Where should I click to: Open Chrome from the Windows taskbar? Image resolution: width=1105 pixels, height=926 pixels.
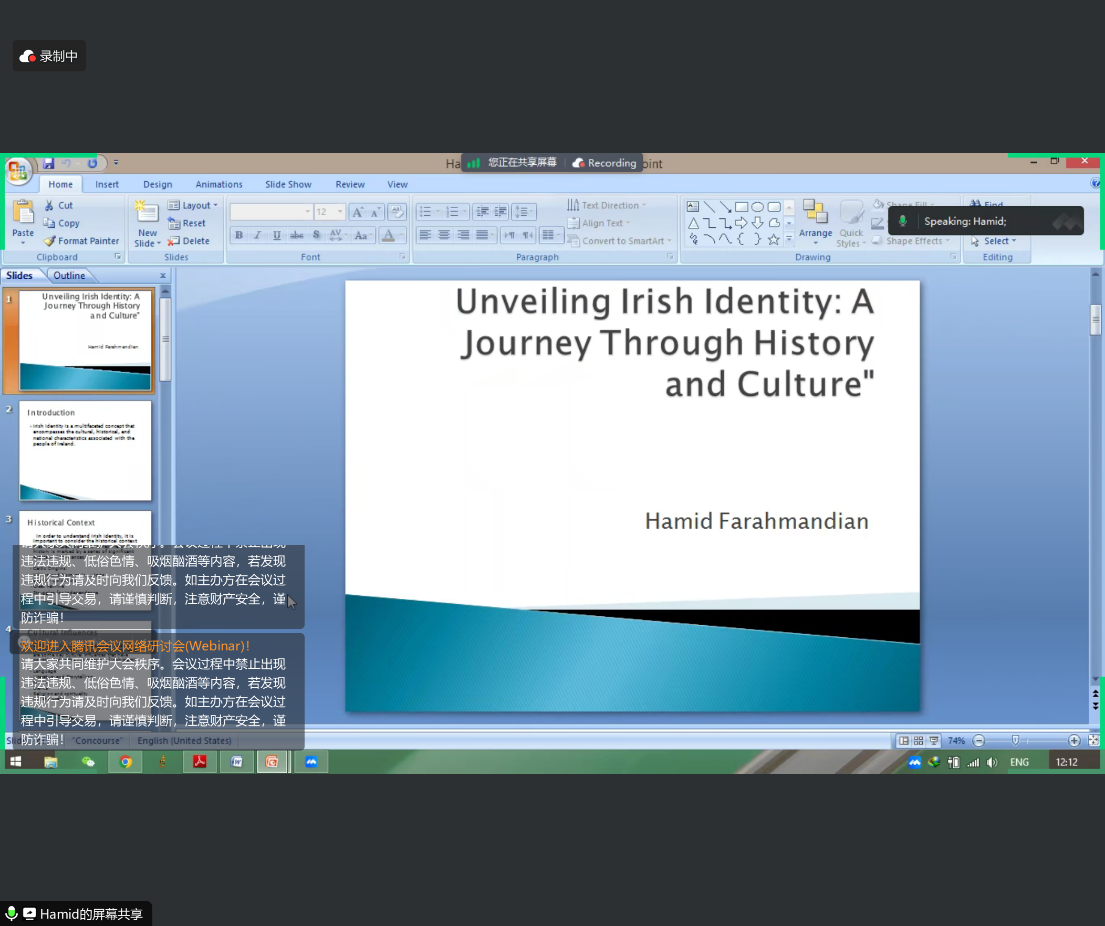[125, 762]
